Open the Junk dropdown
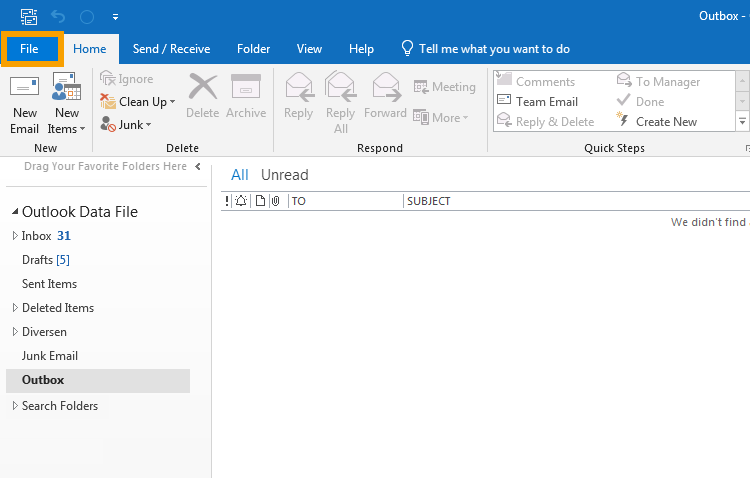 (126, 124)
